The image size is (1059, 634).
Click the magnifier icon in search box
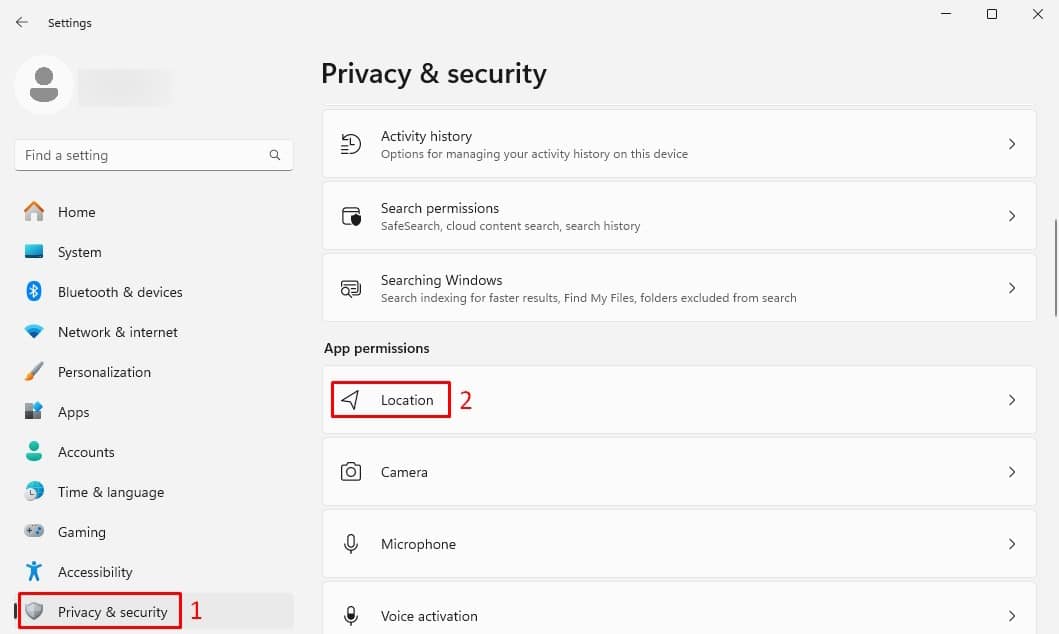tap(275, 155)
